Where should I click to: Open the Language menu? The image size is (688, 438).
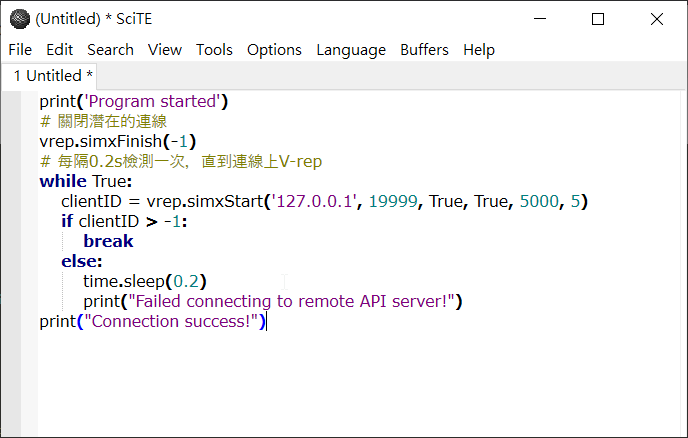coord(351,50)
